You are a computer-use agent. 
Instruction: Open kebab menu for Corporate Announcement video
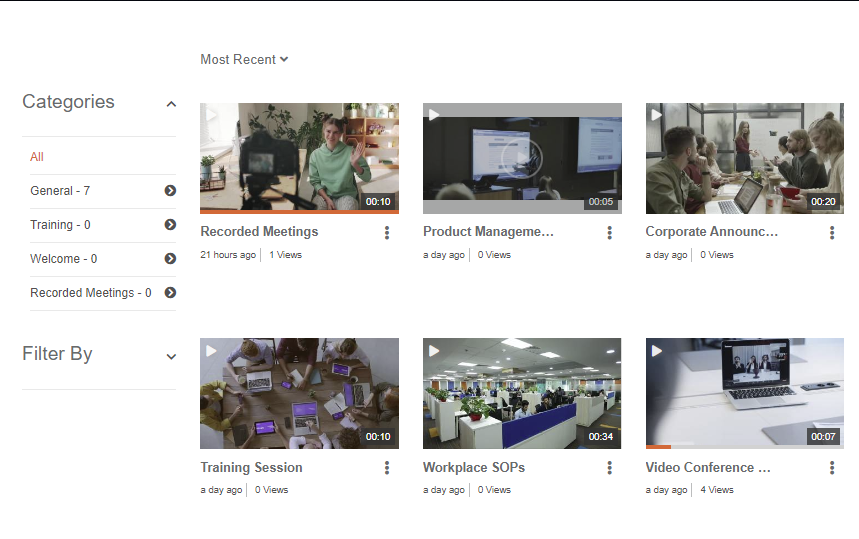[x=832, y=233]
